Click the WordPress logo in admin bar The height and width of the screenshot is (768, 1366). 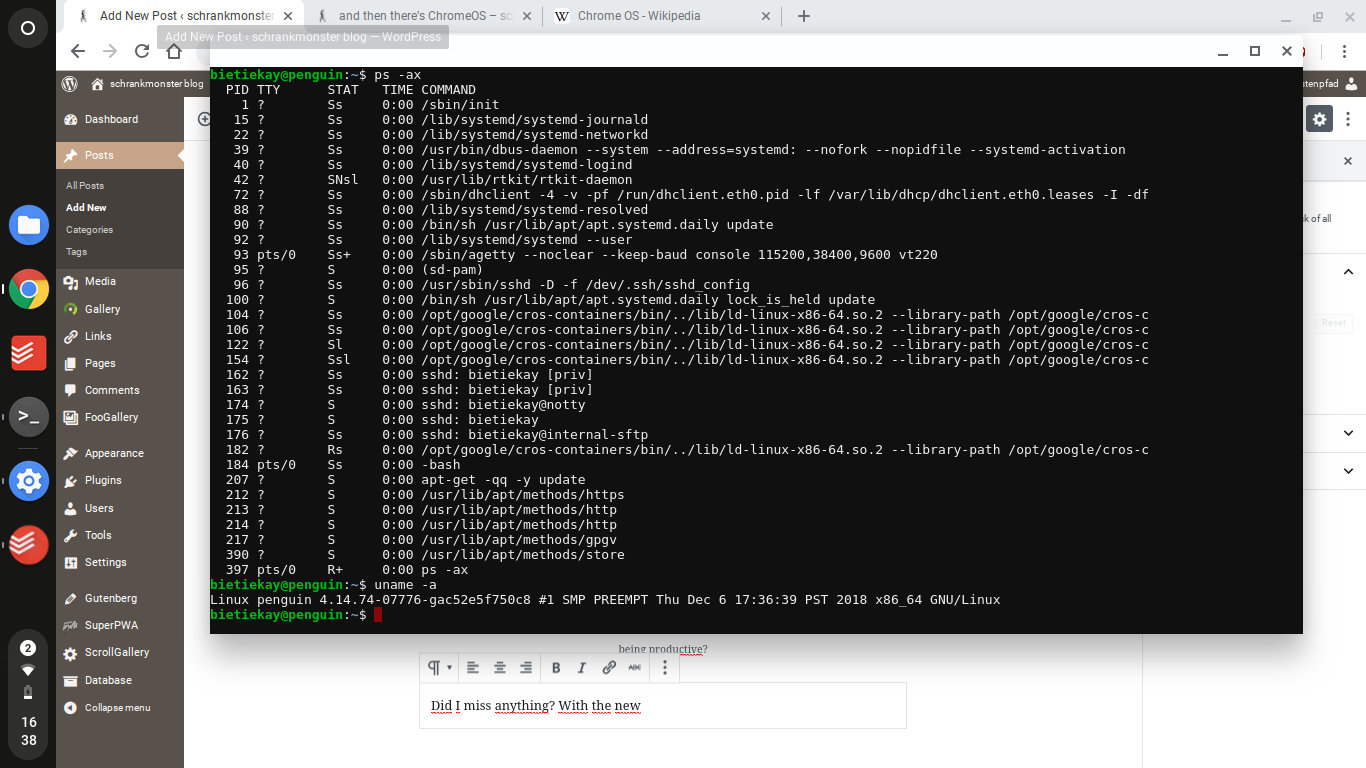click(69, 84)
